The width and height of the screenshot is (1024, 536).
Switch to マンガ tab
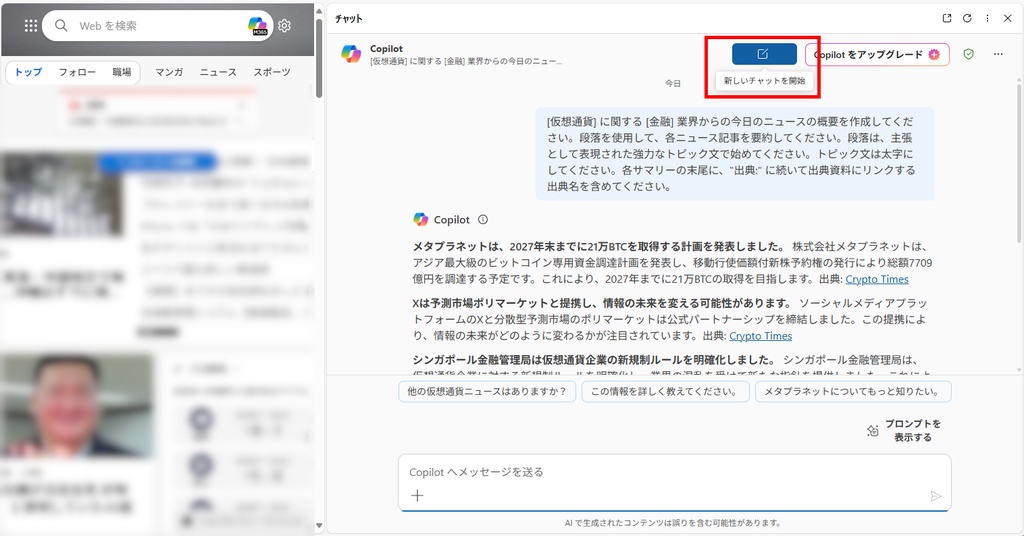click(169, 72)
